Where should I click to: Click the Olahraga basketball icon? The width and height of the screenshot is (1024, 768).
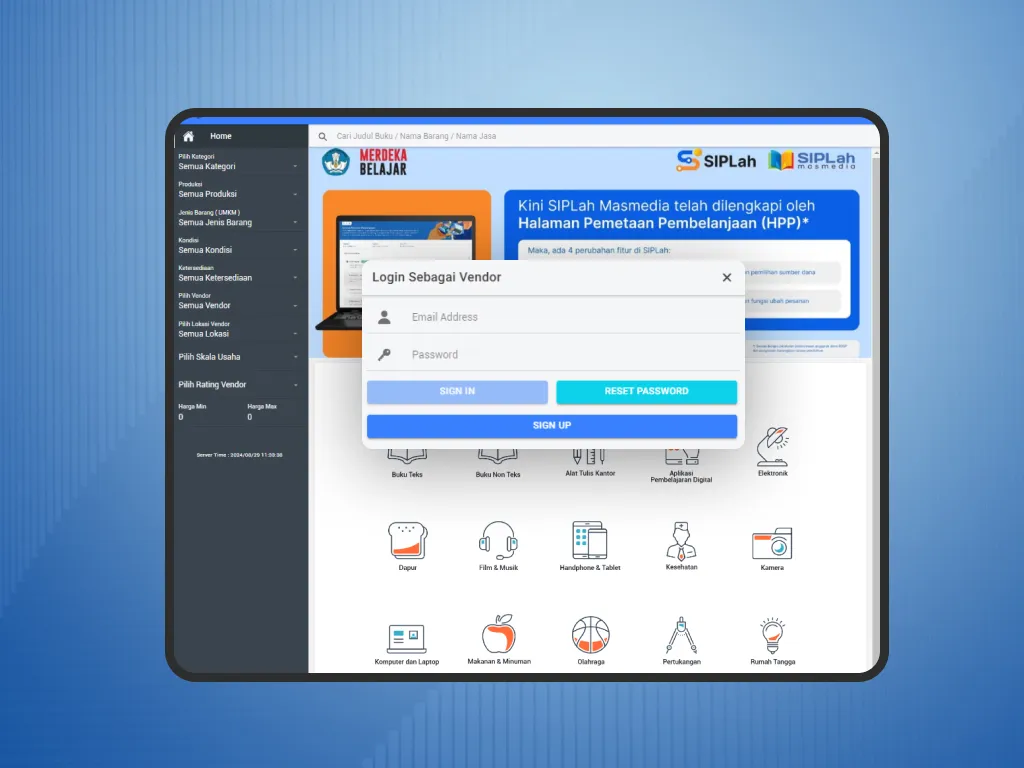coord(590,635)
